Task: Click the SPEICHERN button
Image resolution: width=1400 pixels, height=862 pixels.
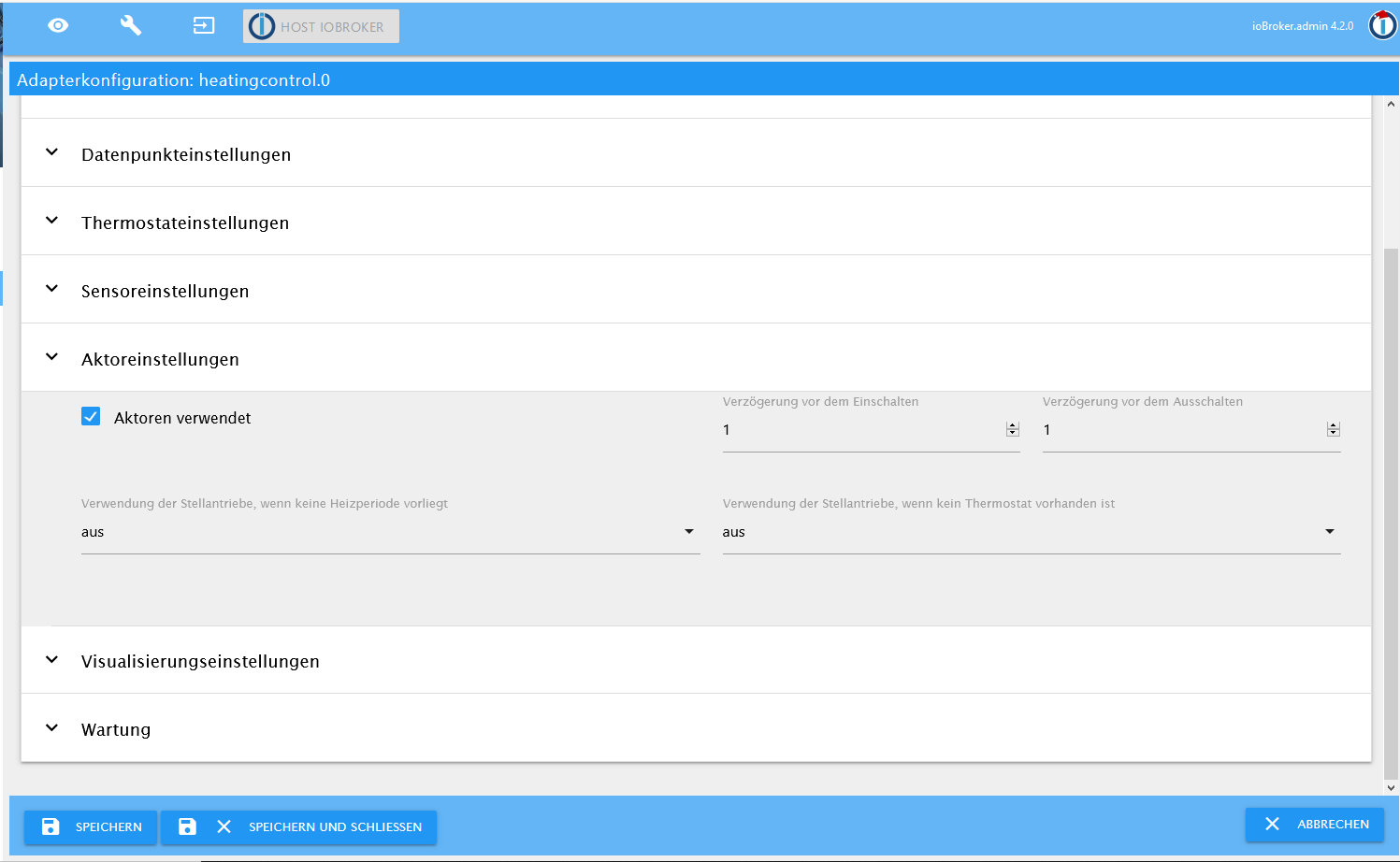Action: [x=91, y=827]
